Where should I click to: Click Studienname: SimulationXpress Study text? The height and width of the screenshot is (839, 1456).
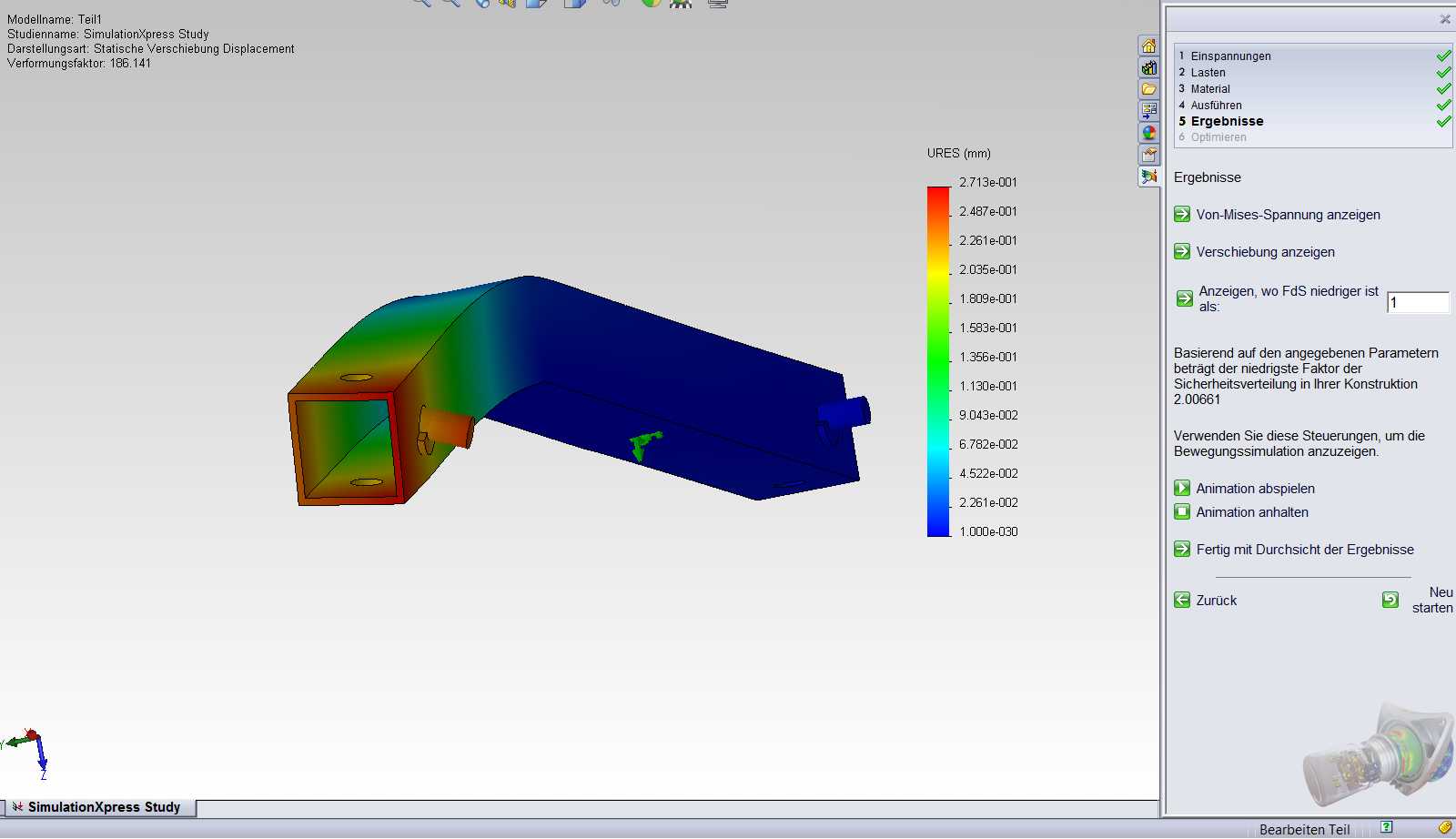pos(108,34)
